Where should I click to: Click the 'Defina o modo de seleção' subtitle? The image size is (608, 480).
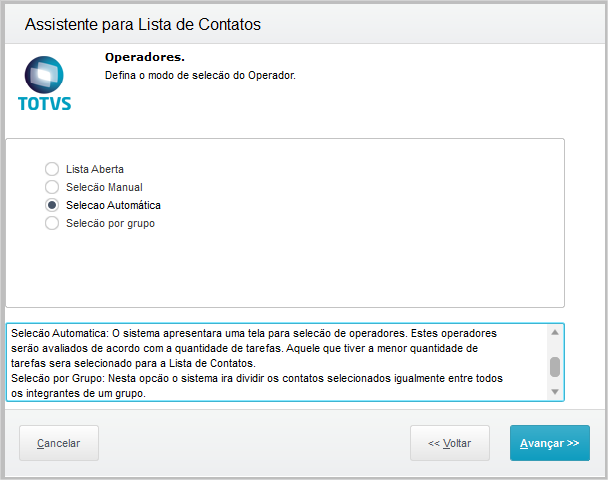coord(200,75)
